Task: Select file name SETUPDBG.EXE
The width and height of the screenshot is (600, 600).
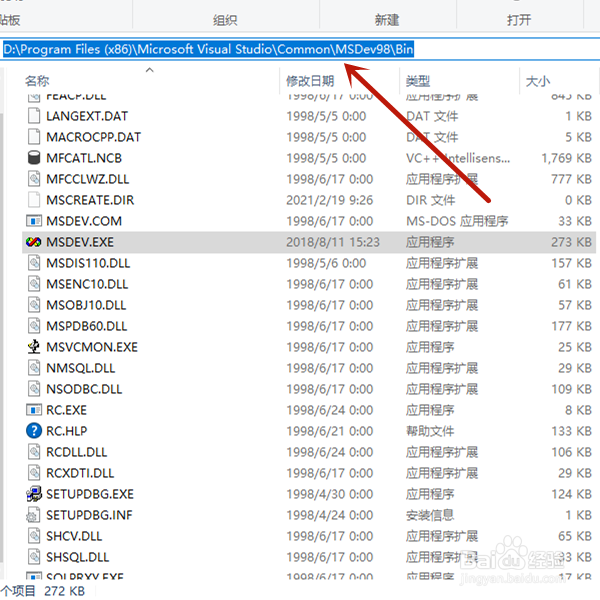Action: (x=90, y=494)
